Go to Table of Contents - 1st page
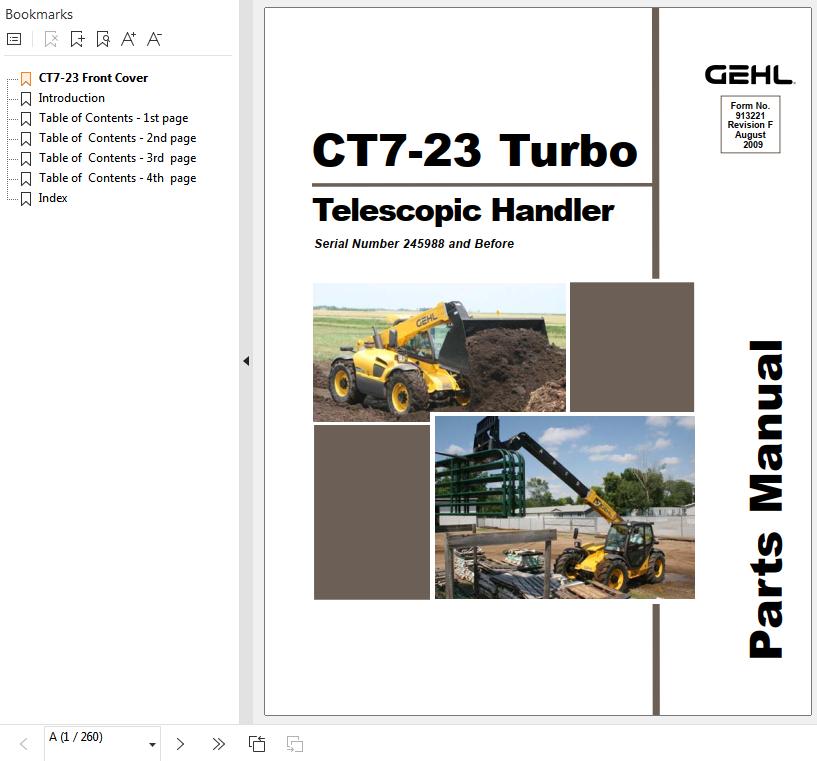 point(114,118)
